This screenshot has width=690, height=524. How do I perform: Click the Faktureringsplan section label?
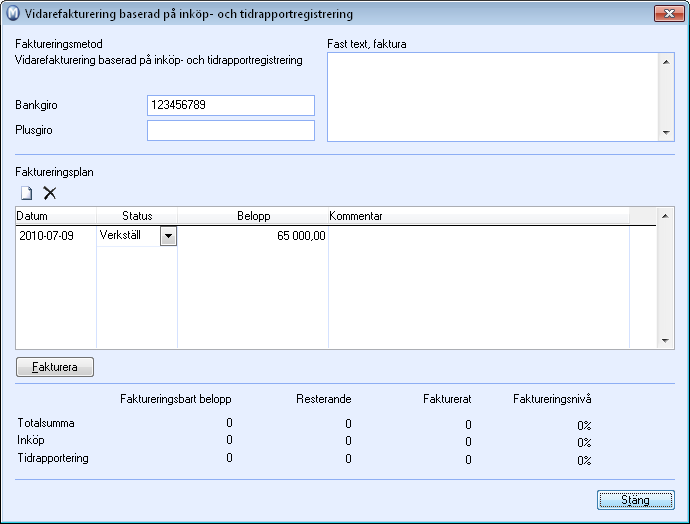tap(54, 172)
